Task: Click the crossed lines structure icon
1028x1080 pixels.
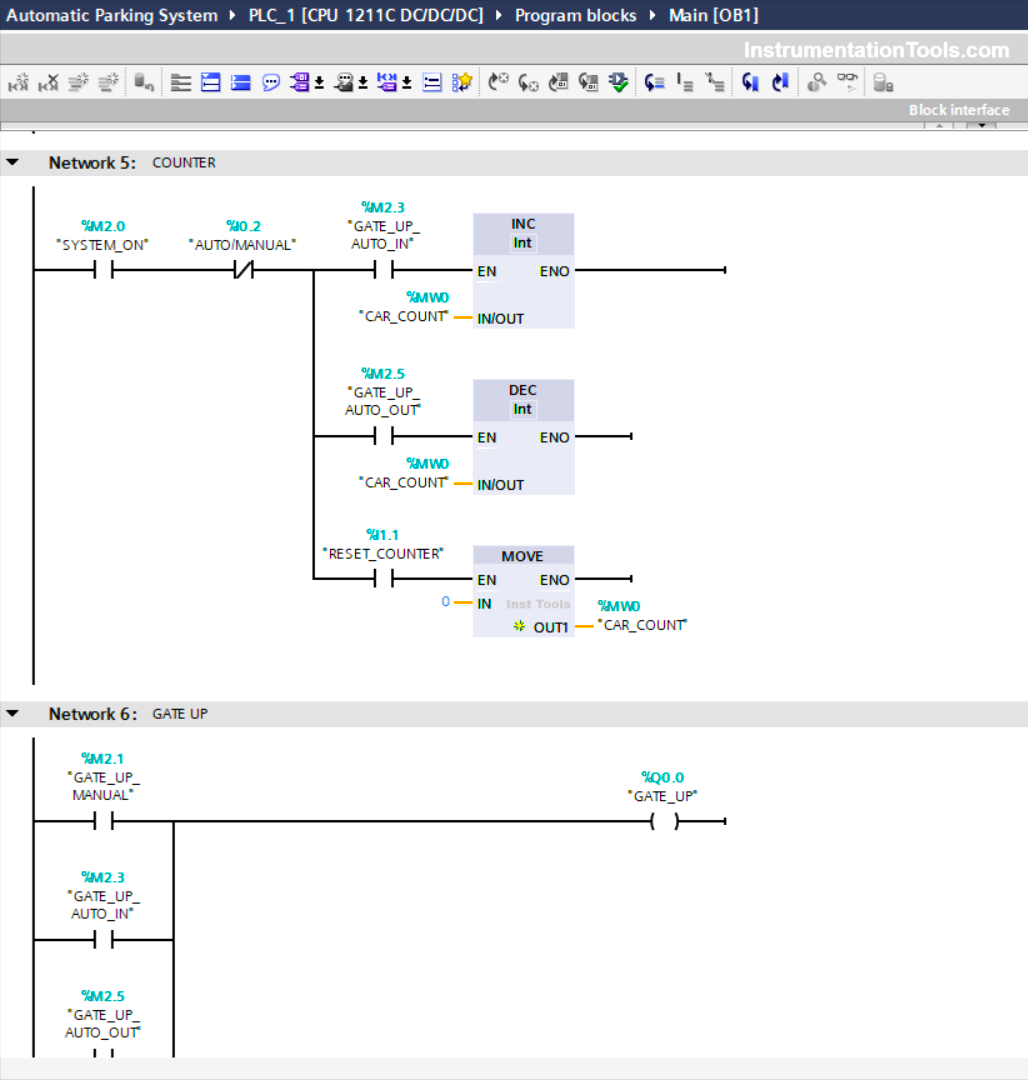Action: [x=715, y=83]
